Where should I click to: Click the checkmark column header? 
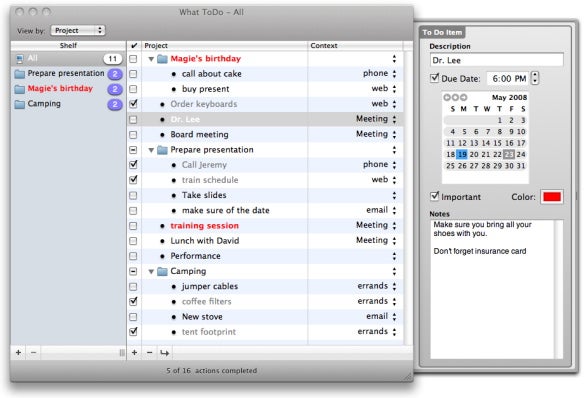[134, 46]
